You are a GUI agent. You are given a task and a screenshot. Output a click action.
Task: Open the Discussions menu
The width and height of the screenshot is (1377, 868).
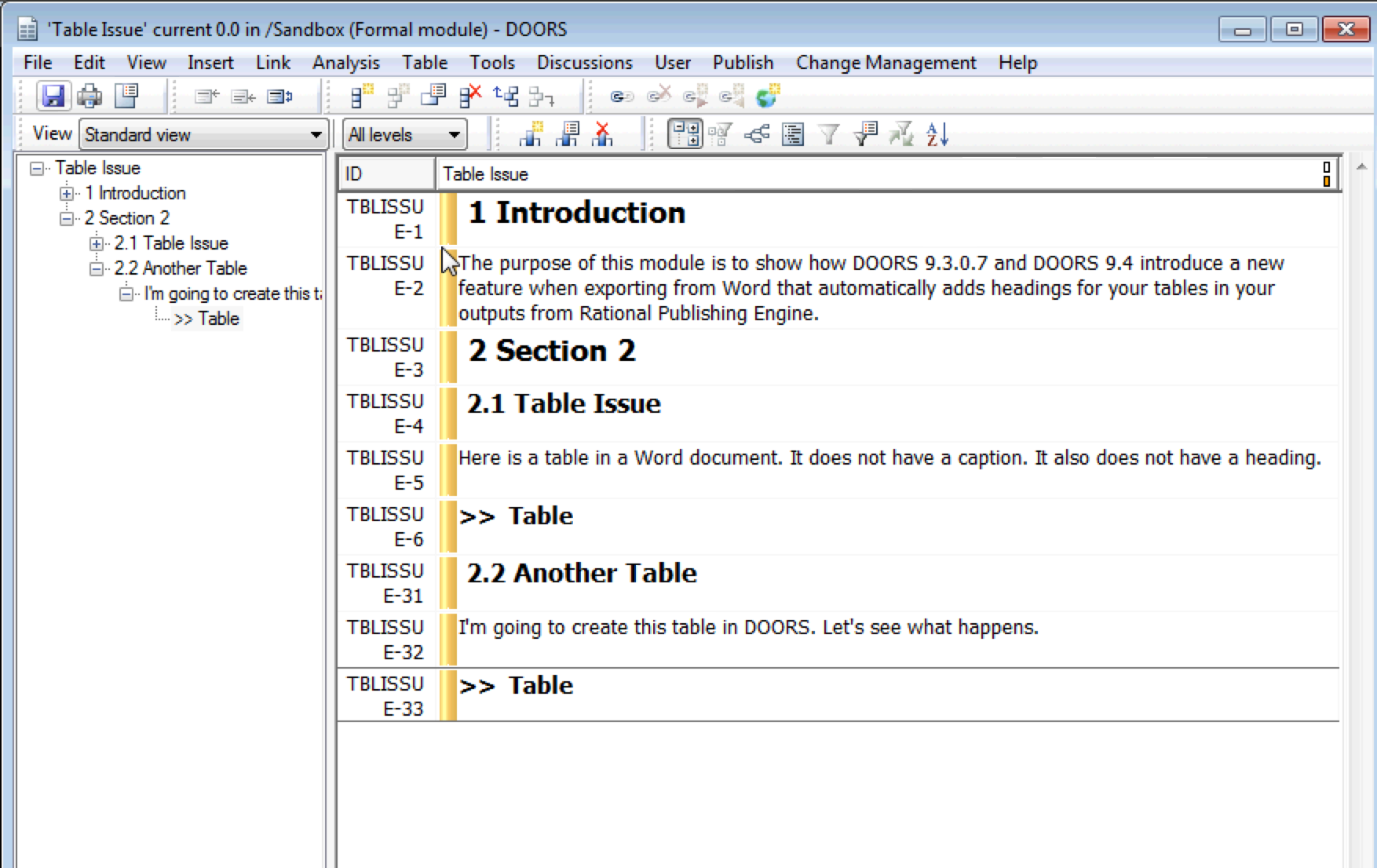pos(584,63)
